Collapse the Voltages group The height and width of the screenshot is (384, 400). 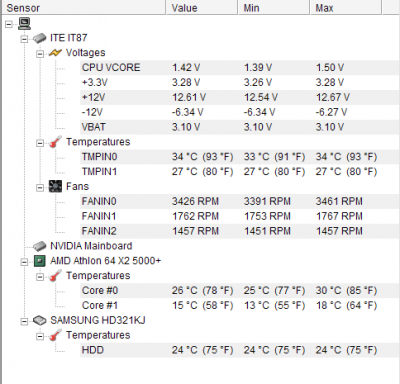40,54
